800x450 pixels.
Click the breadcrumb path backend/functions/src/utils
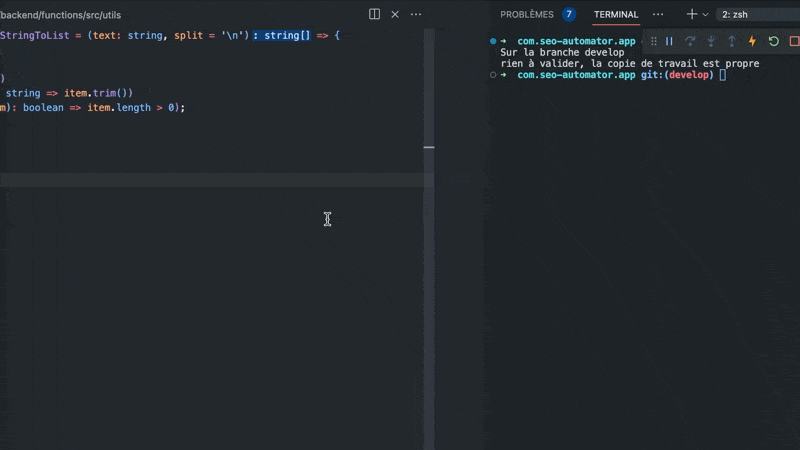(60, 15)
